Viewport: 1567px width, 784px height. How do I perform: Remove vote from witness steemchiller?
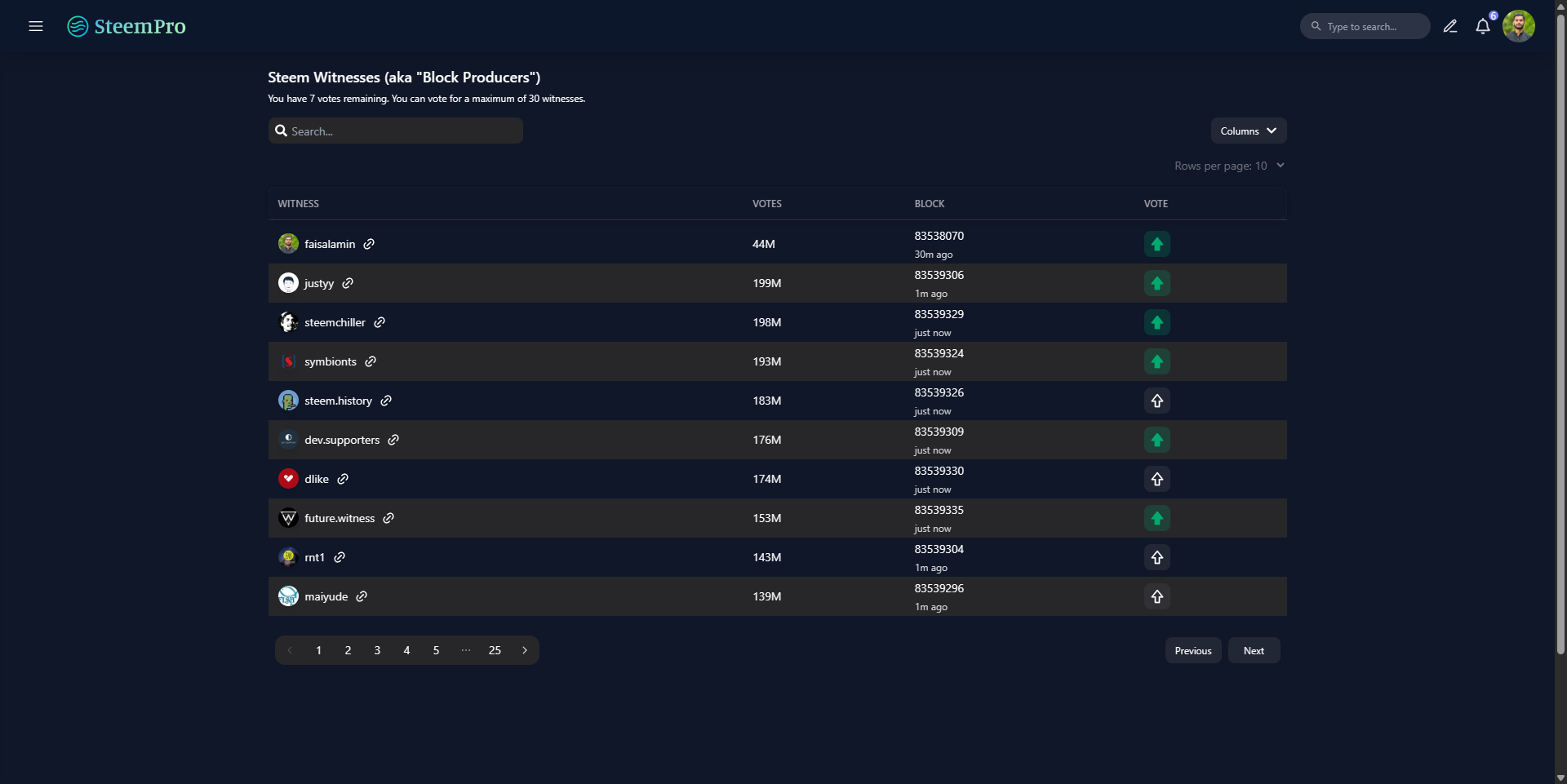coord(1157,322)
